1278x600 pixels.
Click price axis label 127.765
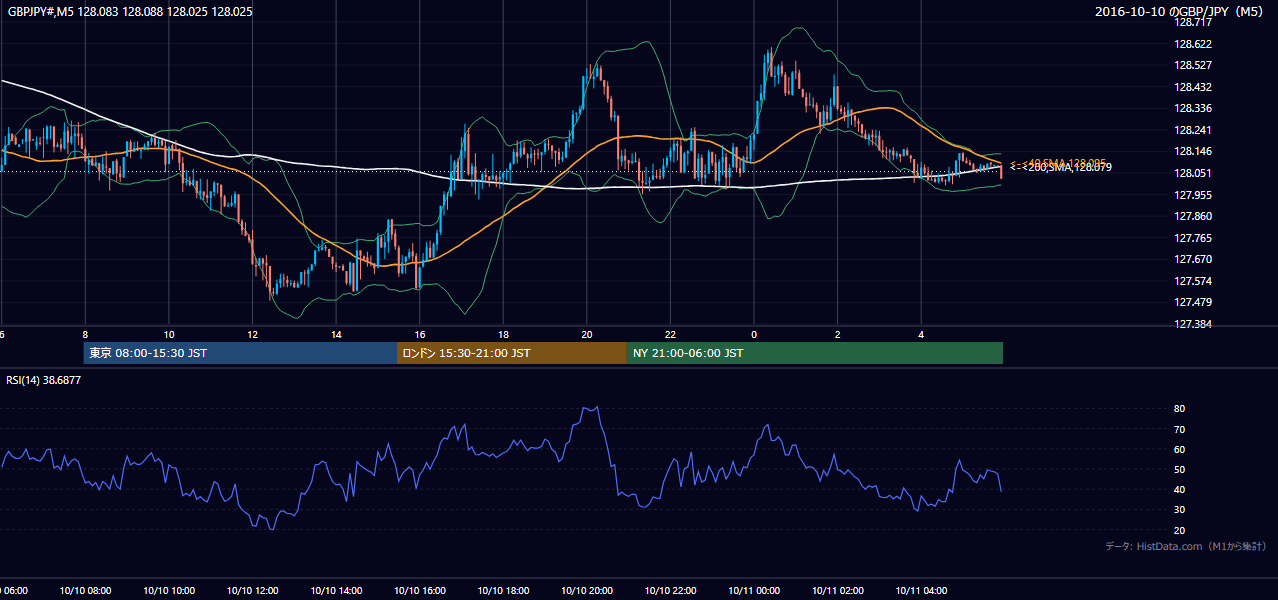coord(1193,238)
